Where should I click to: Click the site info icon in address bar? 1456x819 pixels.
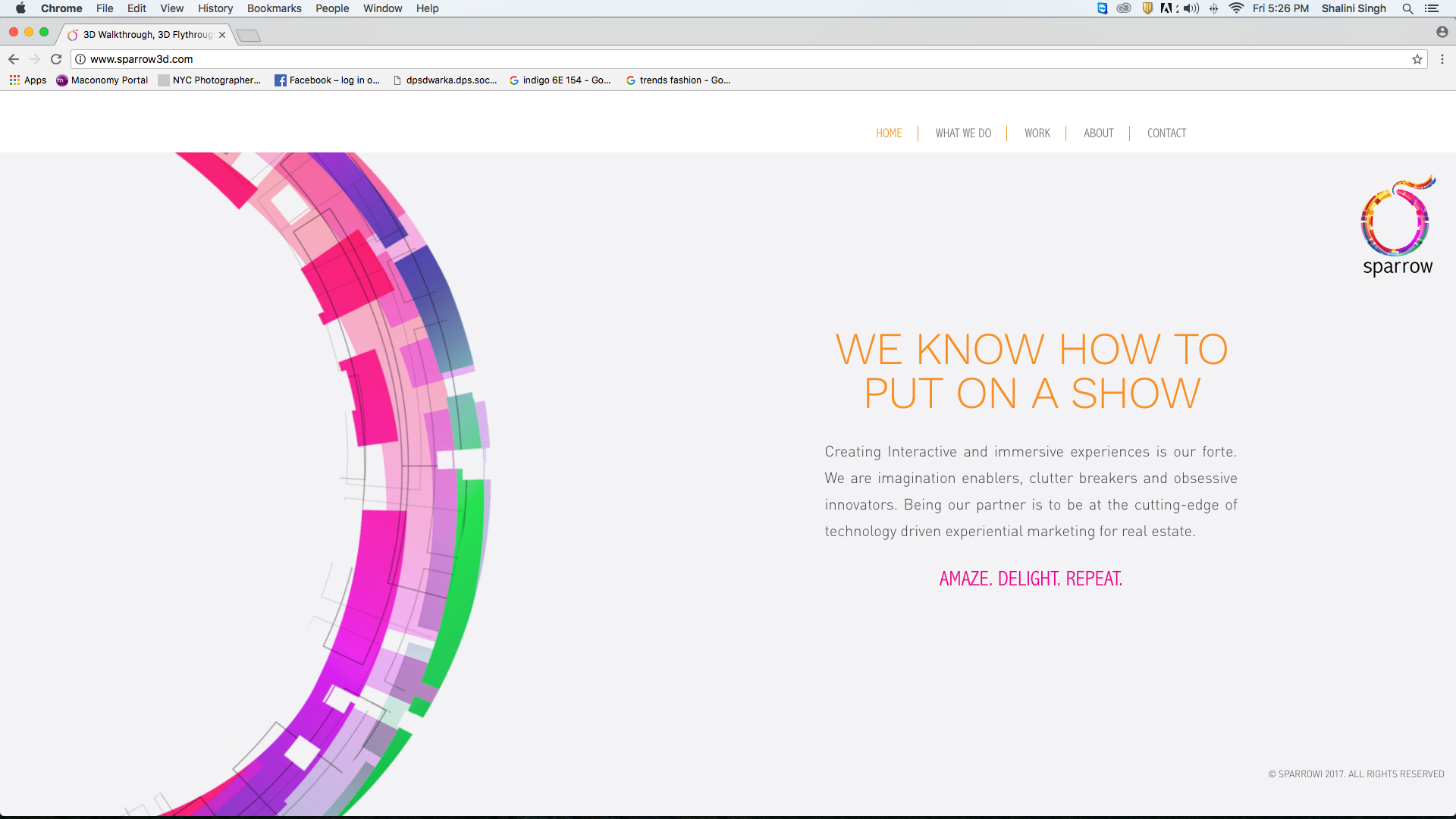[80, 59]
